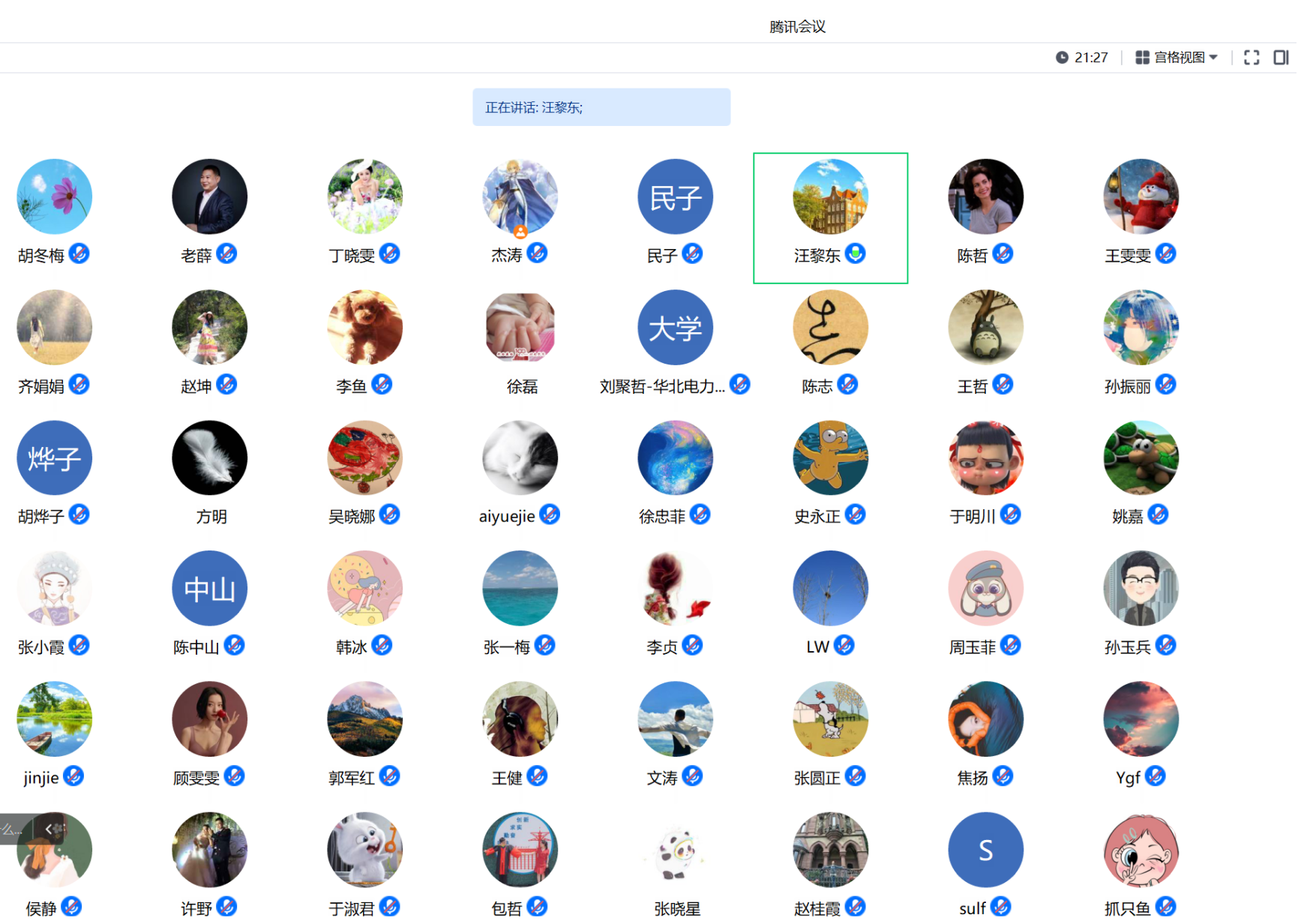
Task: Click the 方明 participant name label
Action: point(211,517)
